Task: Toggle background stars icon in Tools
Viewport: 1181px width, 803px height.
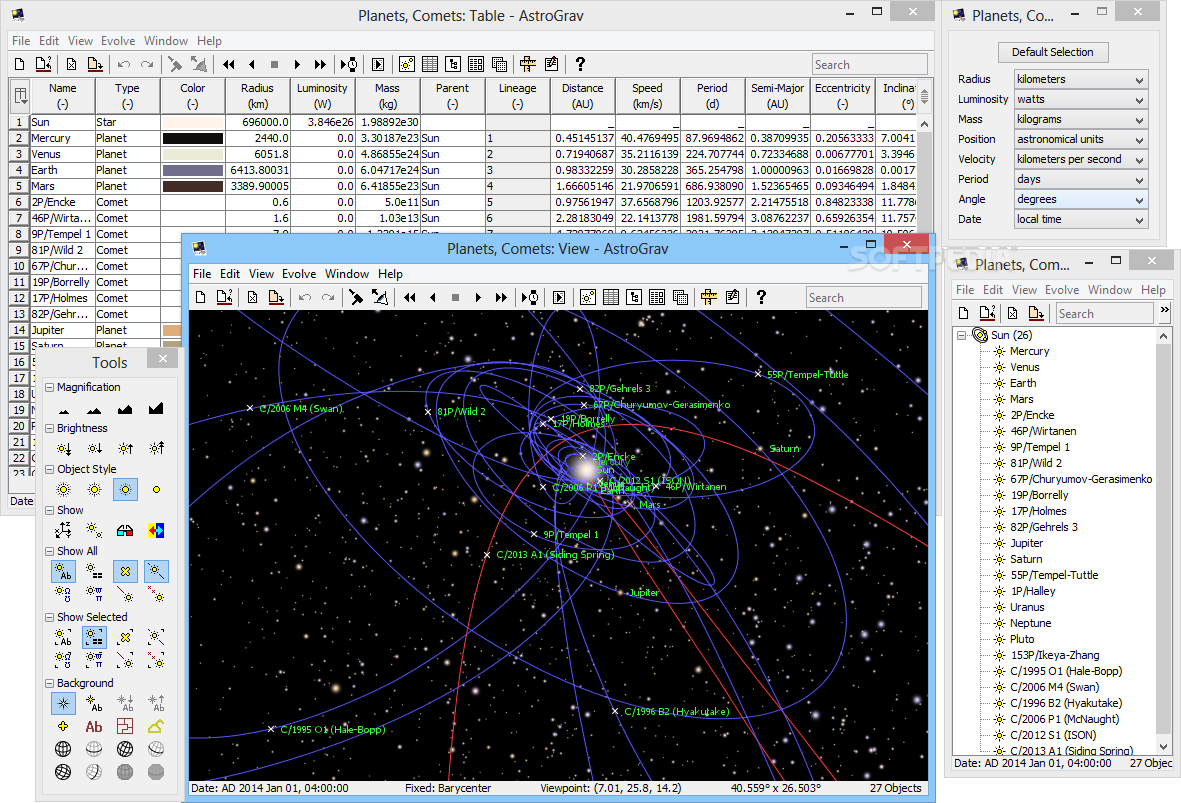Action: click(x=63, y=704)
